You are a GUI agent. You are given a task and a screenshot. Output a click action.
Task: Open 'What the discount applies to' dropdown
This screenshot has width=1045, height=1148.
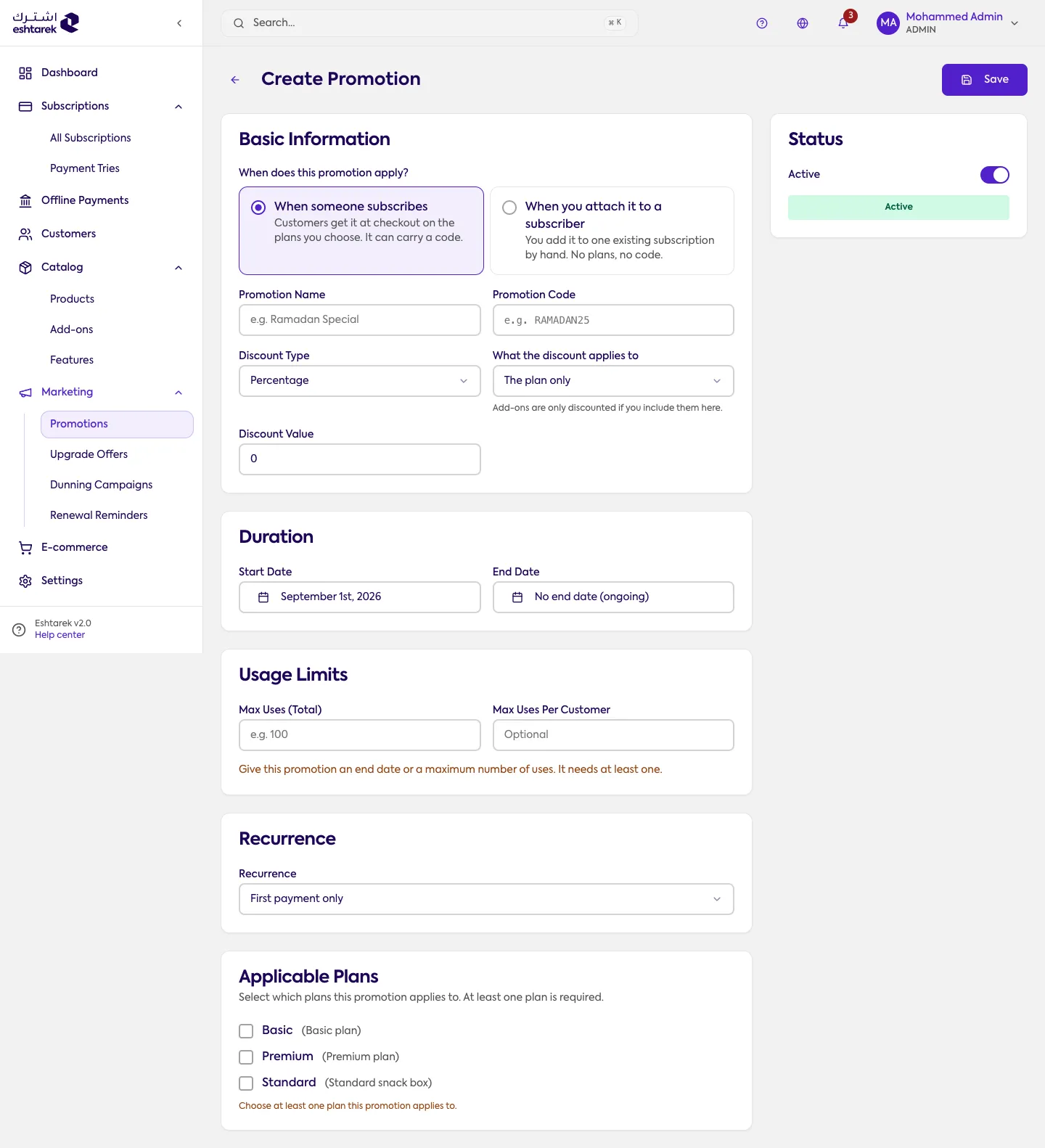[613, 381]
